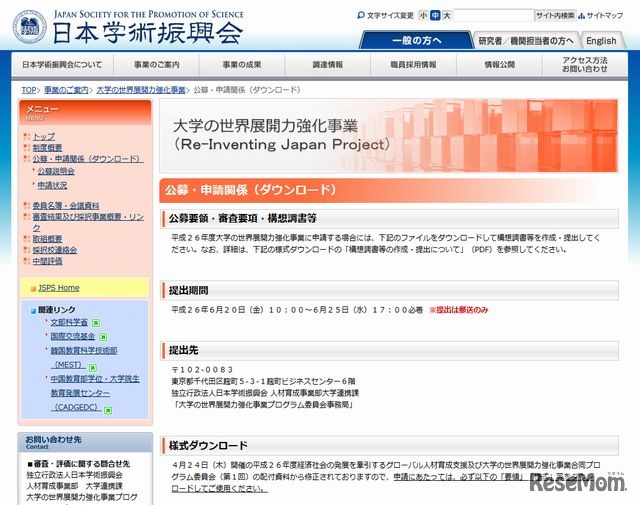
Task: Click the magnifier icon by 文字サイズ変更
Action: pyautogui.click(x=360, y=16)
